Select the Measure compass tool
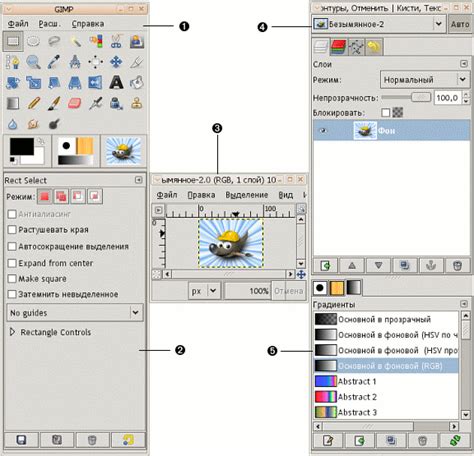 pos(75,62)
